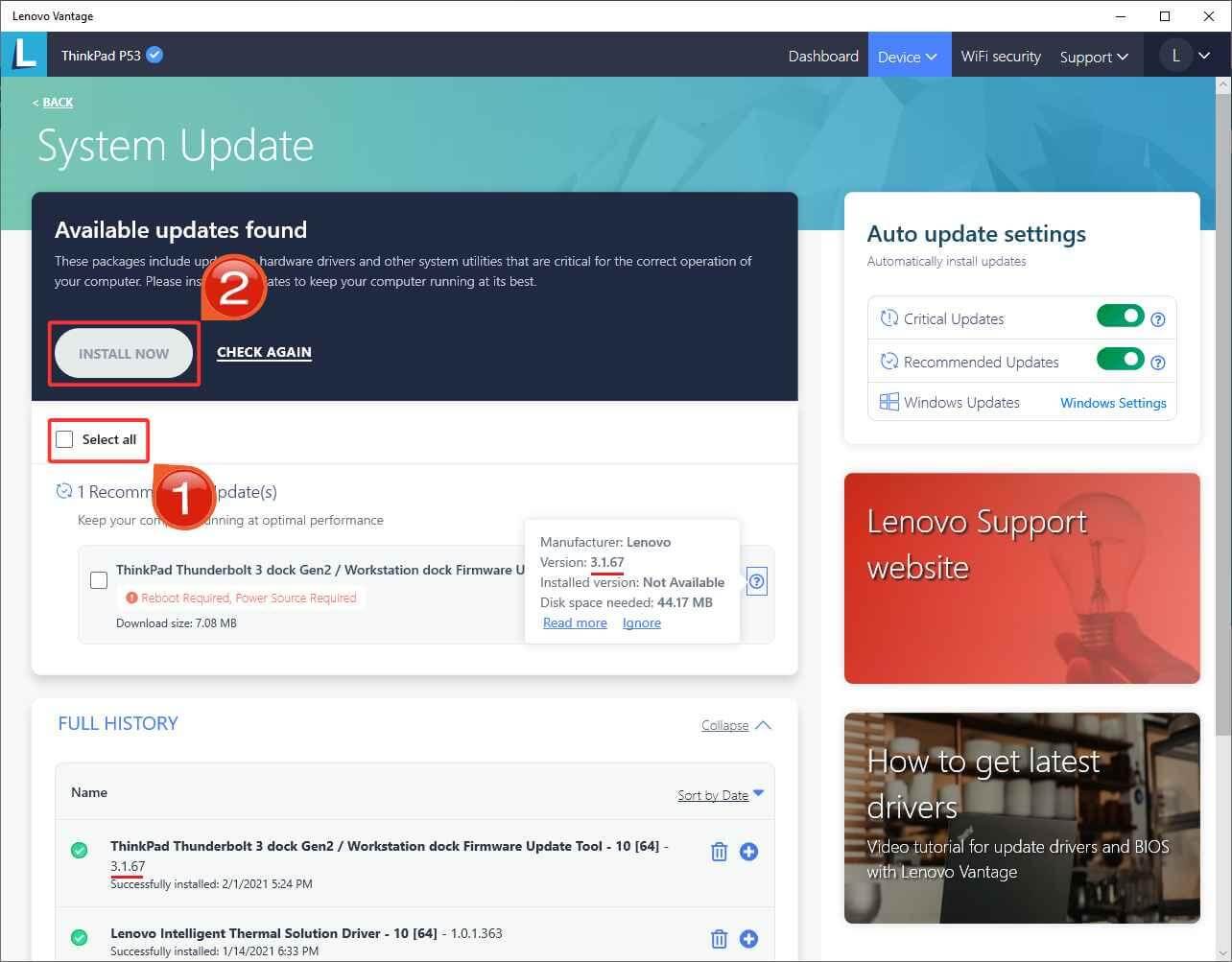Image resolution: width=1232 pixels, height=962 pixels.
Task: Click the plus icon on Thunderbolt dock history entry
Action: tap(749, 852)
